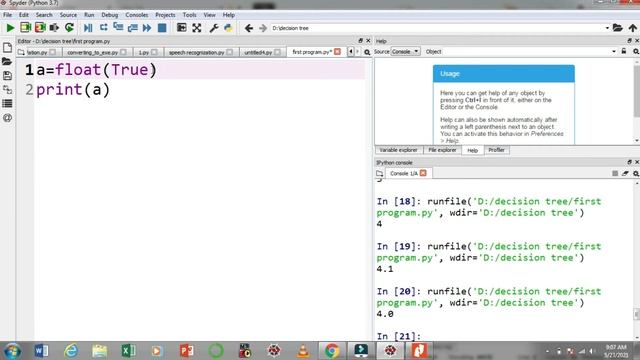Open the Debug menu
Image resolution: width=640 pixels, height=360 pixels.
(x=109, y=15)
